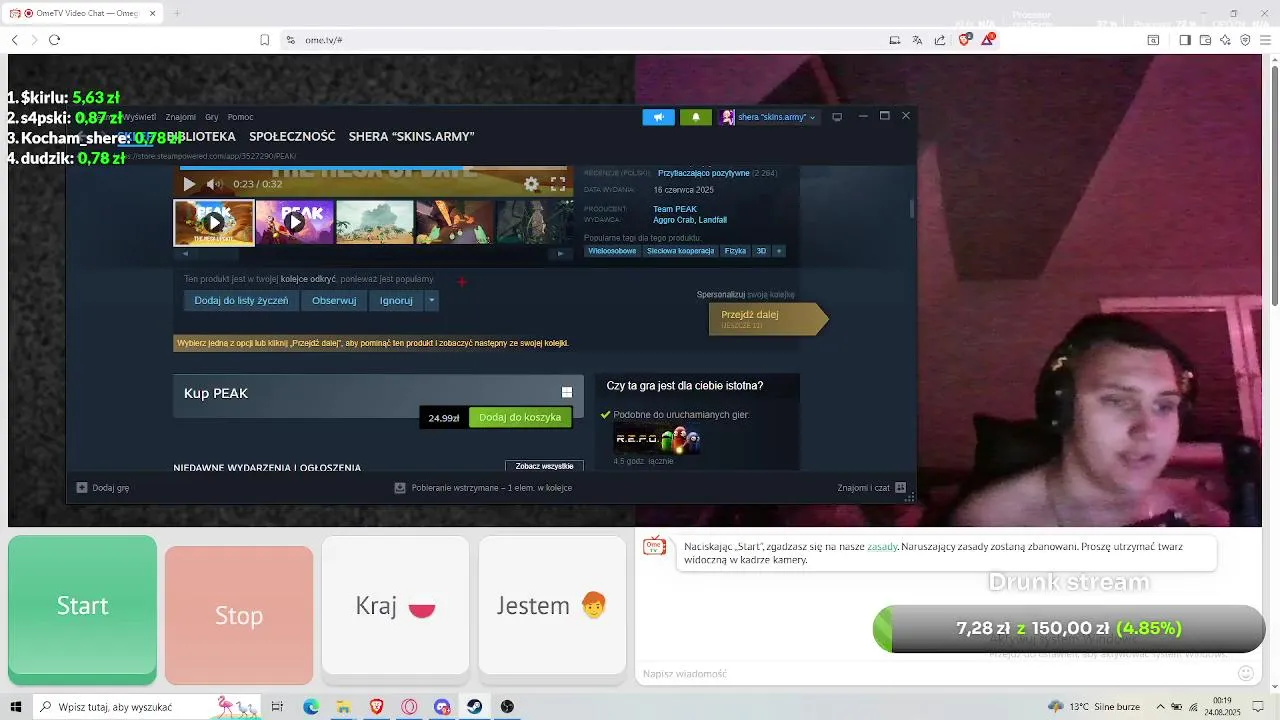The height and width of the screenshot is (720, 1280).
Task: Add PEAK to cart
Action: pos(520,417)
